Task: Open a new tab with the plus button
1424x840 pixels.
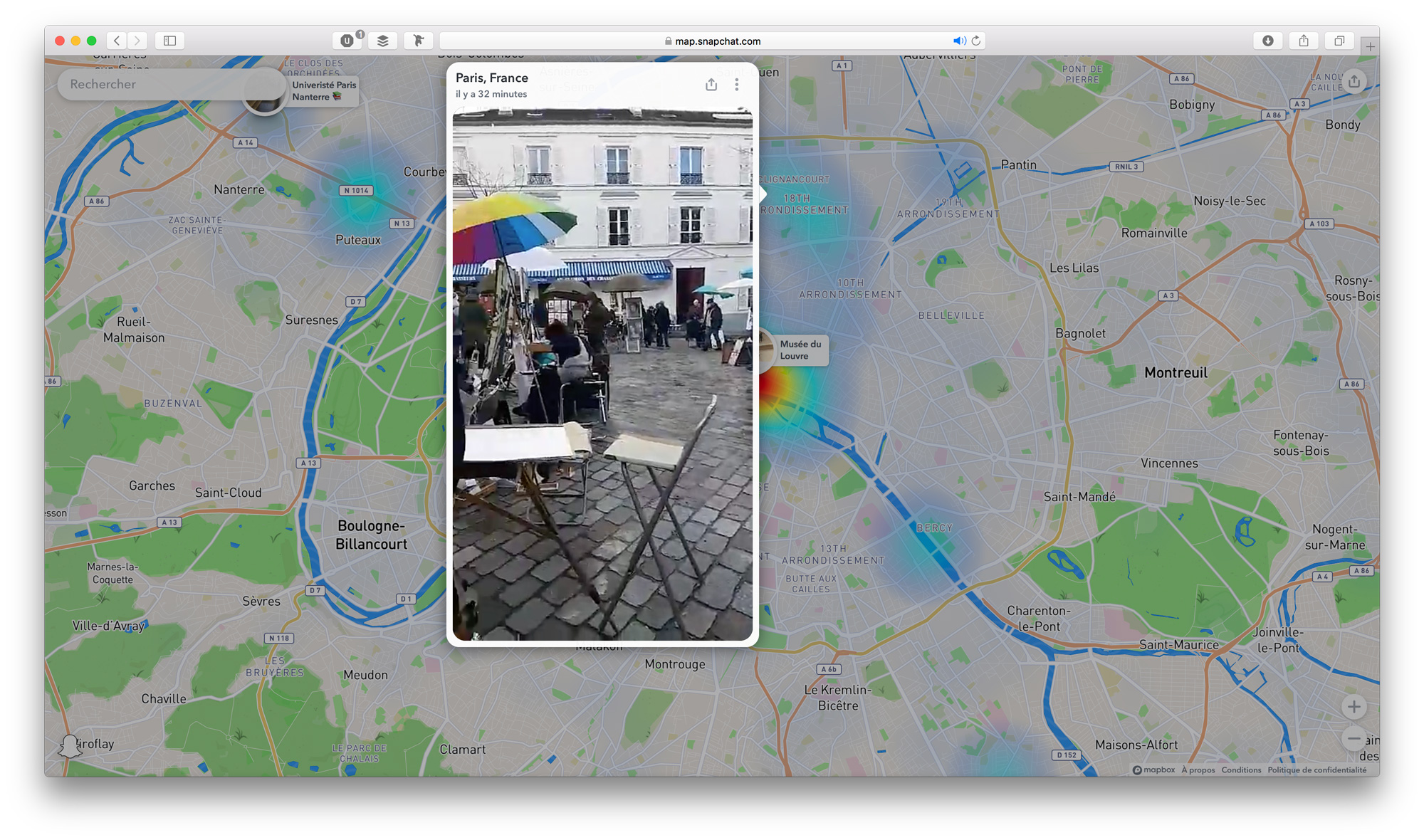Action: (1369, 45)
